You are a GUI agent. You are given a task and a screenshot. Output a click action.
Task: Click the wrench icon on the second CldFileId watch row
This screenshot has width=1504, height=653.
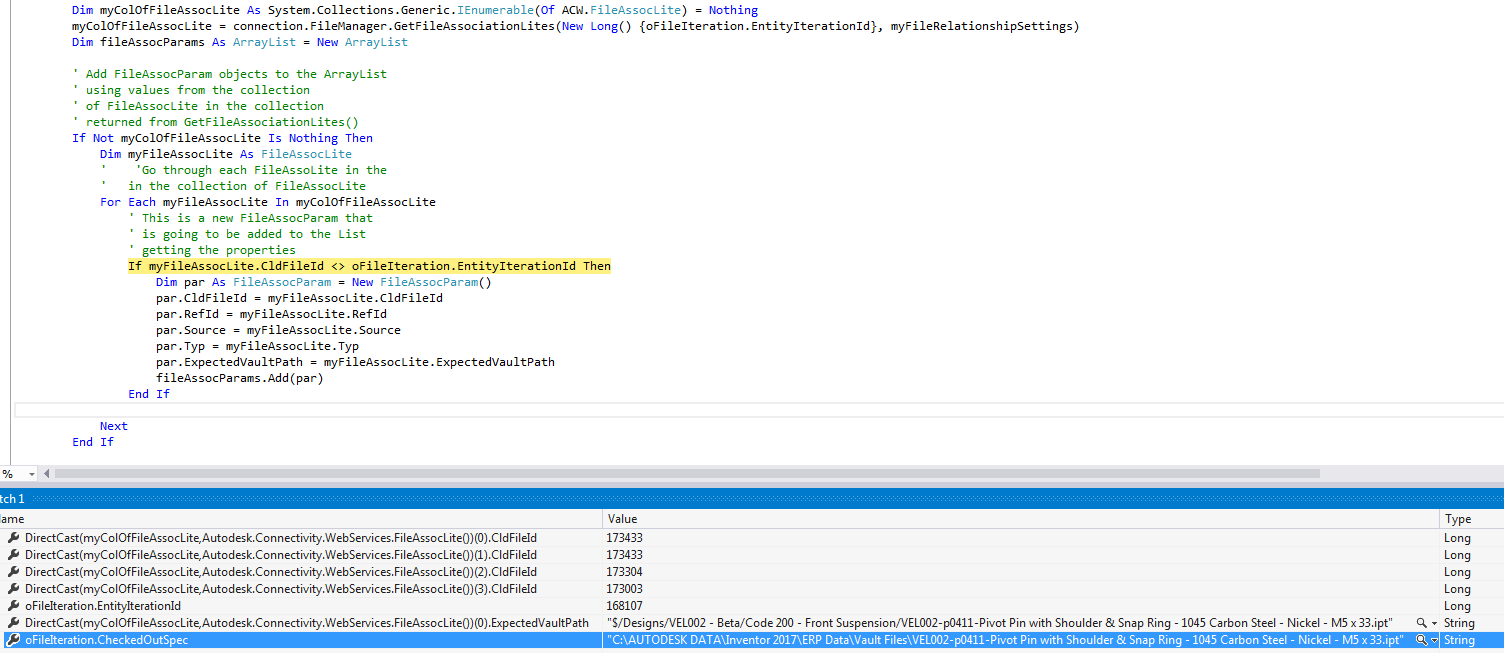coord(12,554)
